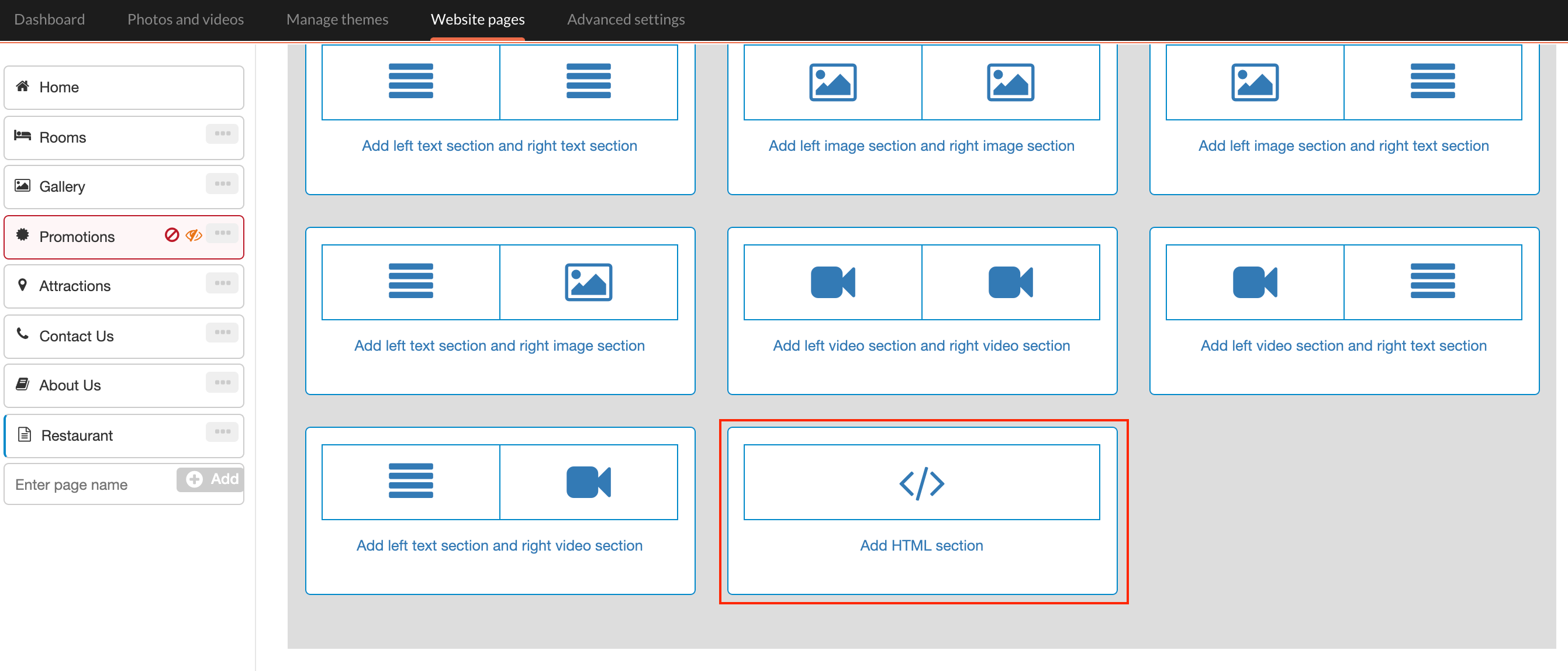Select the Home page in sidebar

(124, 88)
